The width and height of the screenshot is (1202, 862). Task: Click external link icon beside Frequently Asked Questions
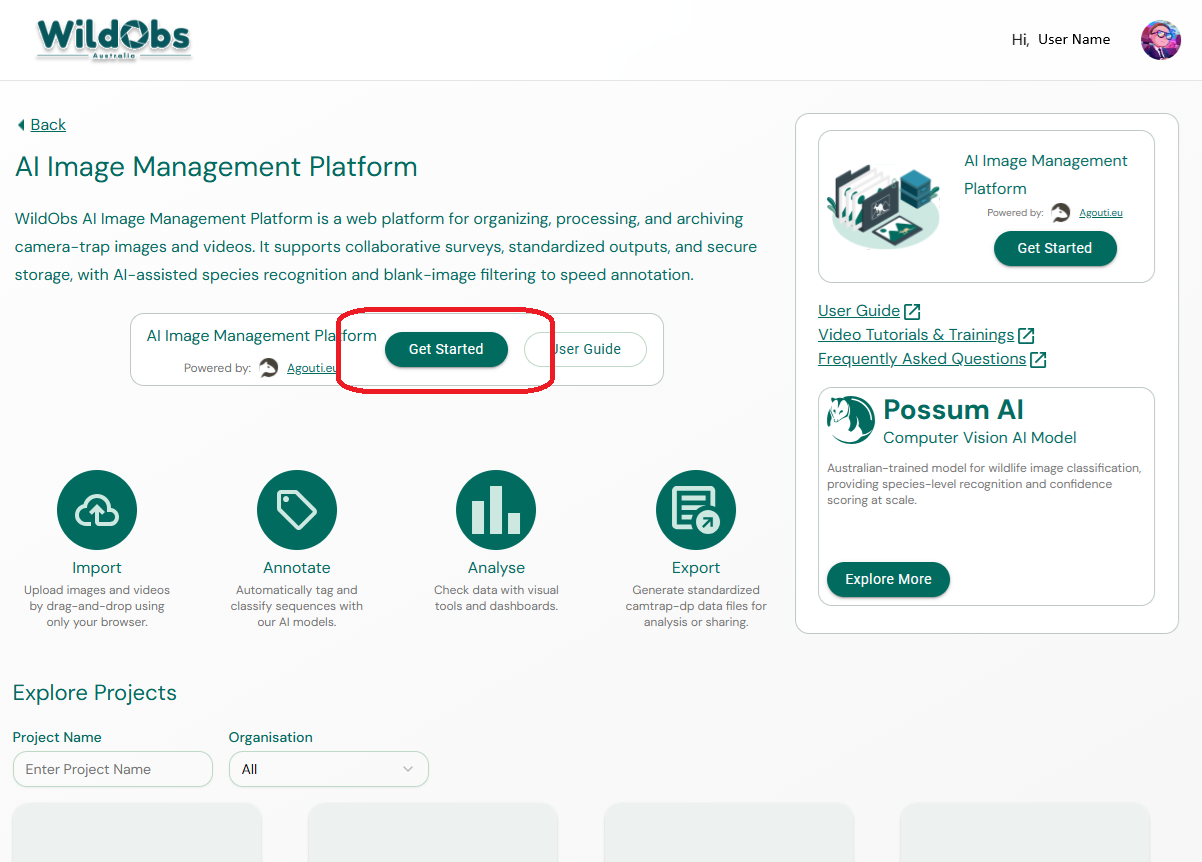pos(1038,360)
